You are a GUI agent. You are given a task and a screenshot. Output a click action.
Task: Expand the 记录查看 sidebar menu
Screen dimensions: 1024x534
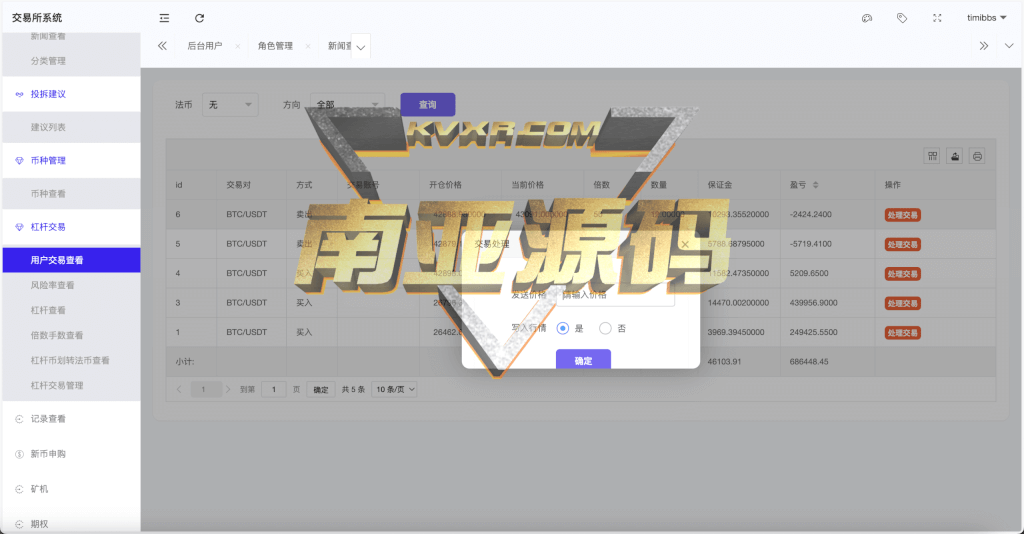point(71,419)
